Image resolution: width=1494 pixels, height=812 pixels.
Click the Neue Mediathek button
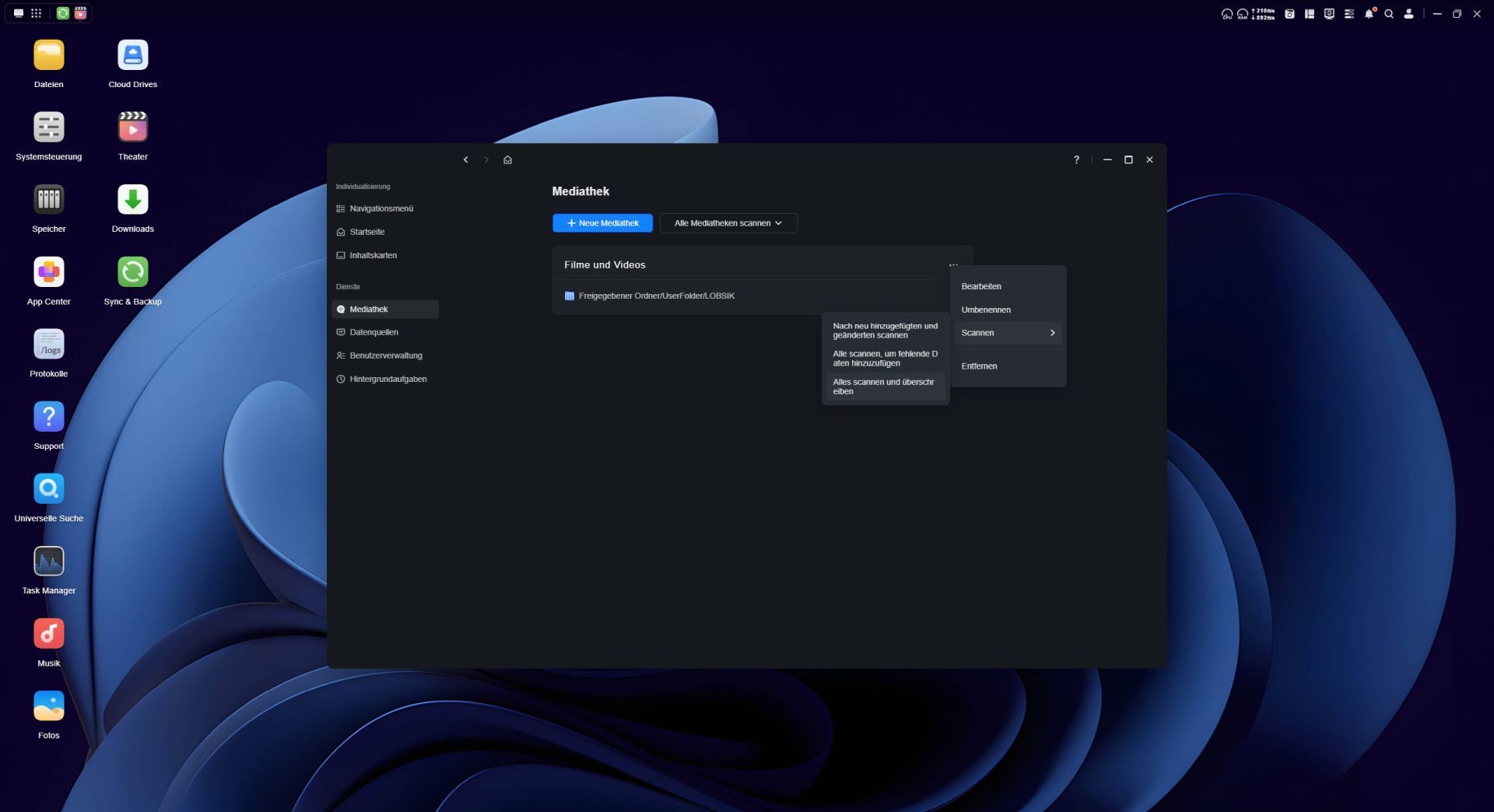[602, 223]
